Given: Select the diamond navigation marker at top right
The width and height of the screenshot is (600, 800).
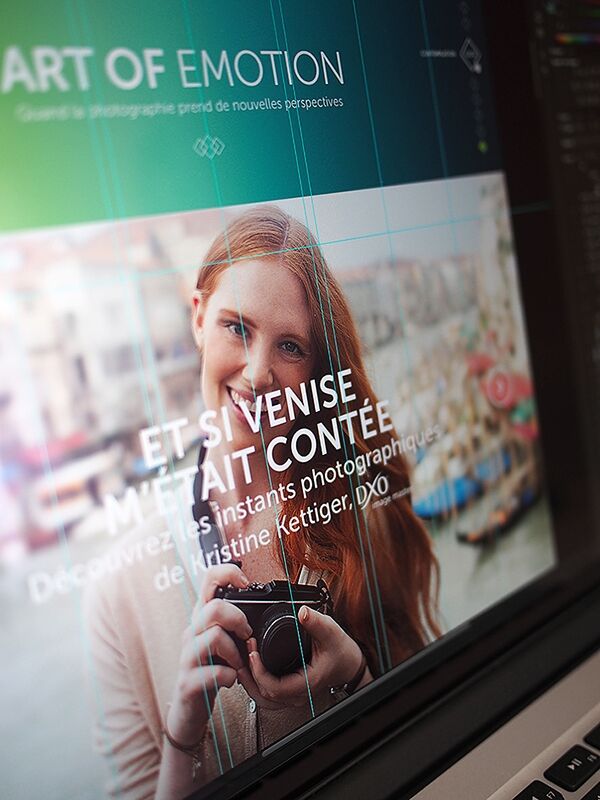Looking at the screenshot, I should click(x=470, y=54).
